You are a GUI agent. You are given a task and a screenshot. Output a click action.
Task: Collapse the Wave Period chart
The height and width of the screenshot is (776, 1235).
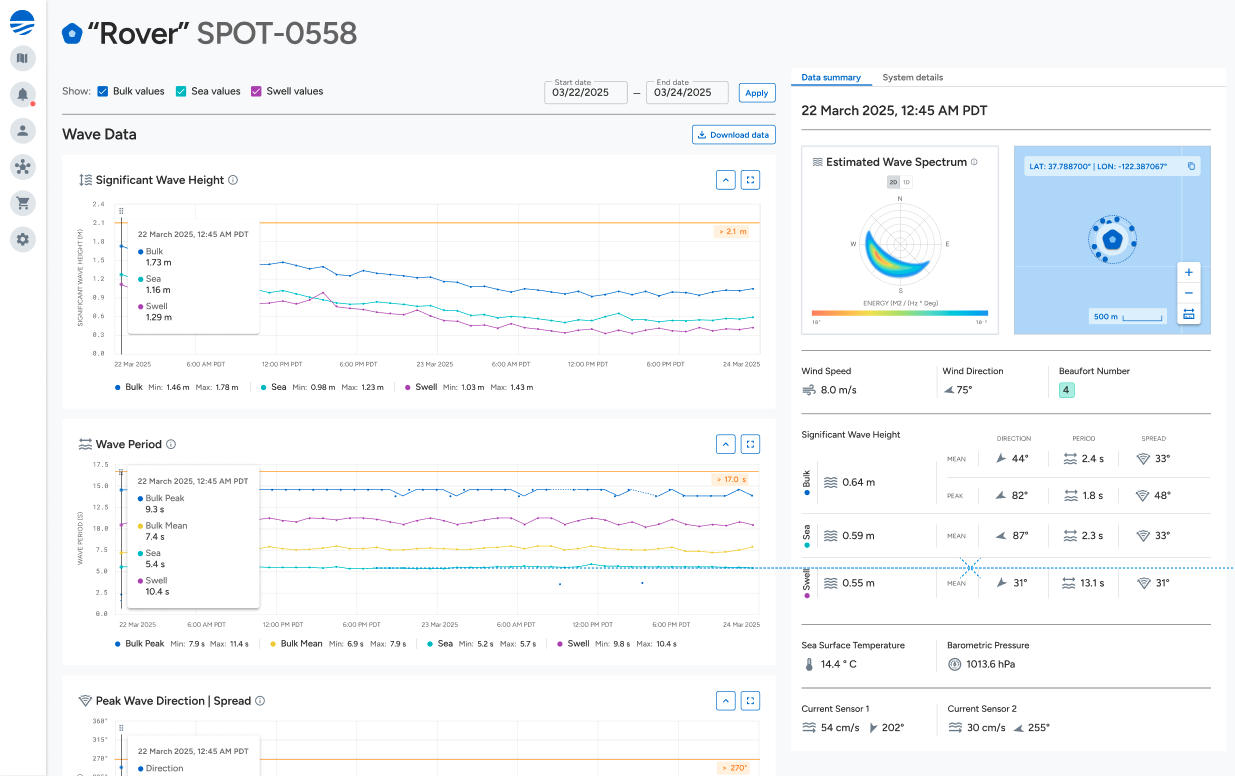(726, 444)
